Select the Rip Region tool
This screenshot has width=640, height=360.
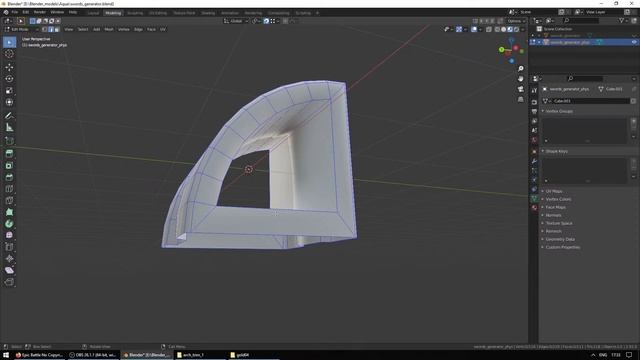(9, 282)
